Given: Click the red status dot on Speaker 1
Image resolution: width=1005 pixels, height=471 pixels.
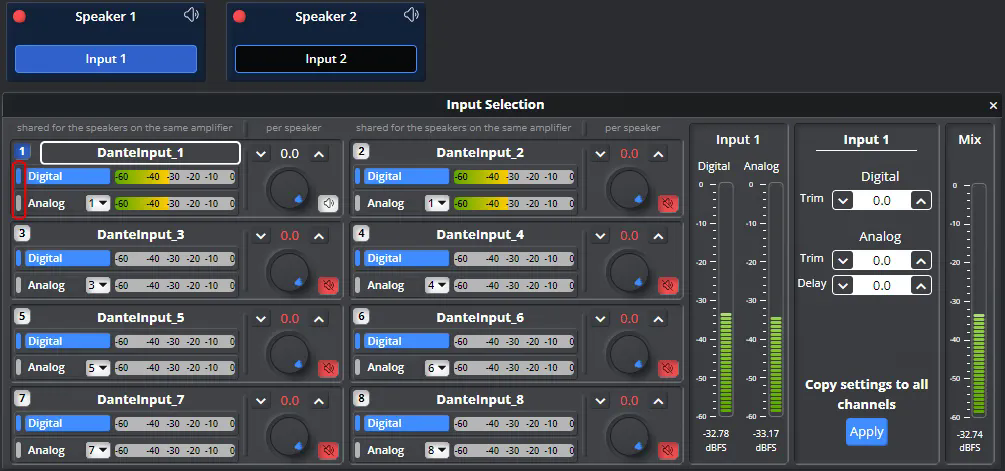Looking at the screenshot, I should point(20,17).
